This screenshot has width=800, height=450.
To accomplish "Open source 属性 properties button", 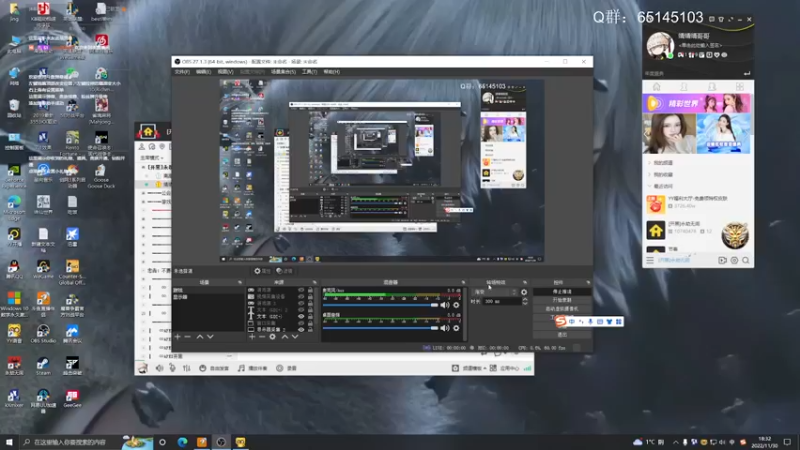I will 262,271.
